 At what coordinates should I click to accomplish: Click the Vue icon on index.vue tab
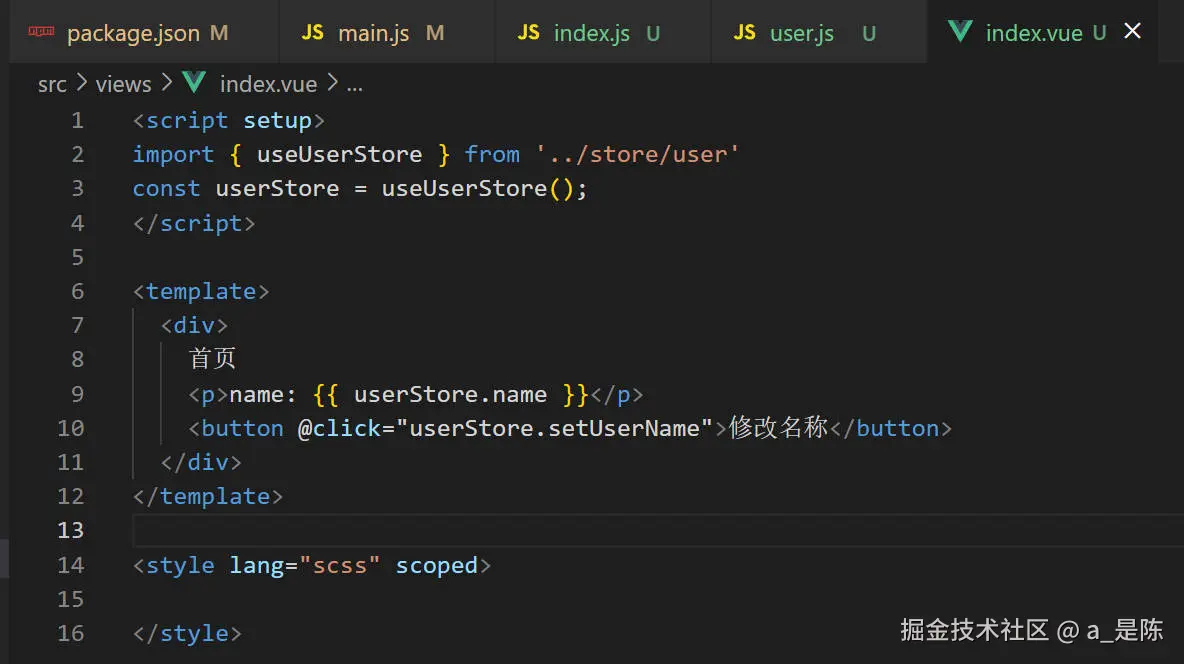pos(960,32)
